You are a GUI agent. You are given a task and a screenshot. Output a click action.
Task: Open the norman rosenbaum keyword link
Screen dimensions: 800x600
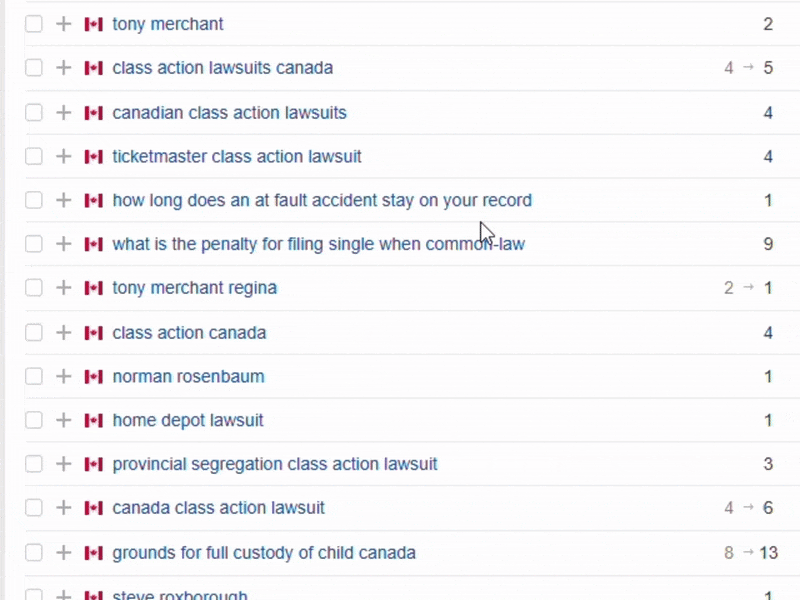pyautogui.click(x=188, y=377)
